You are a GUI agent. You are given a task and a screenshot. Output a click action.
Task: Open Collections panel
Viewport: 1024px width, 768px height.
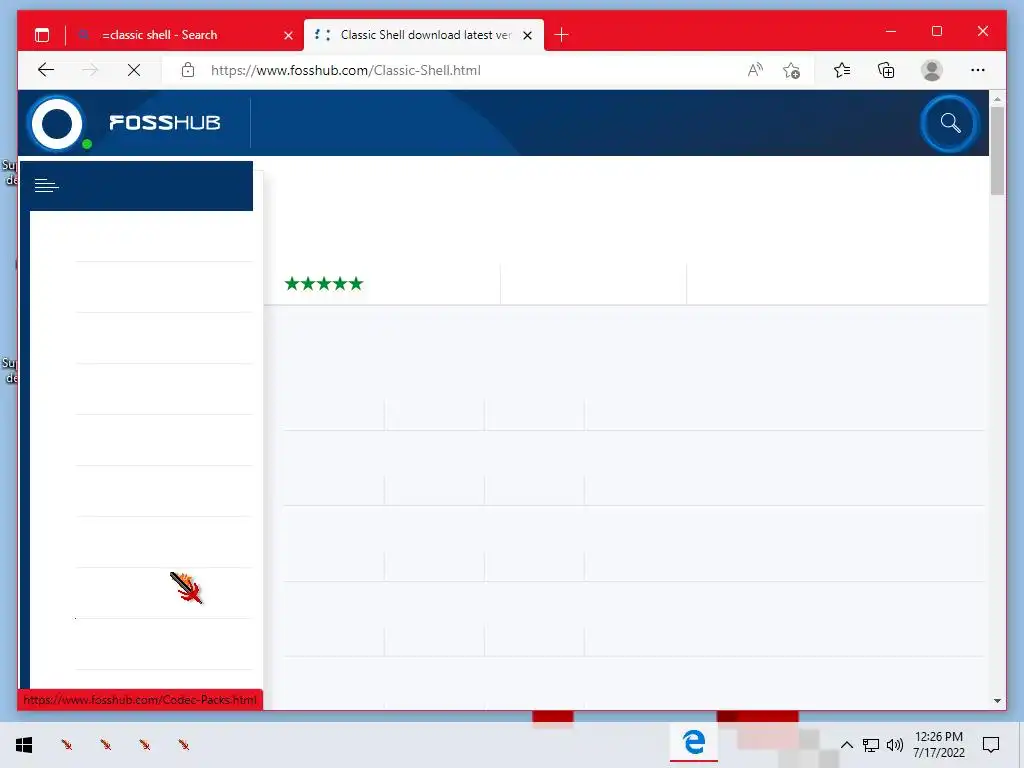click(x=886, y=70)
